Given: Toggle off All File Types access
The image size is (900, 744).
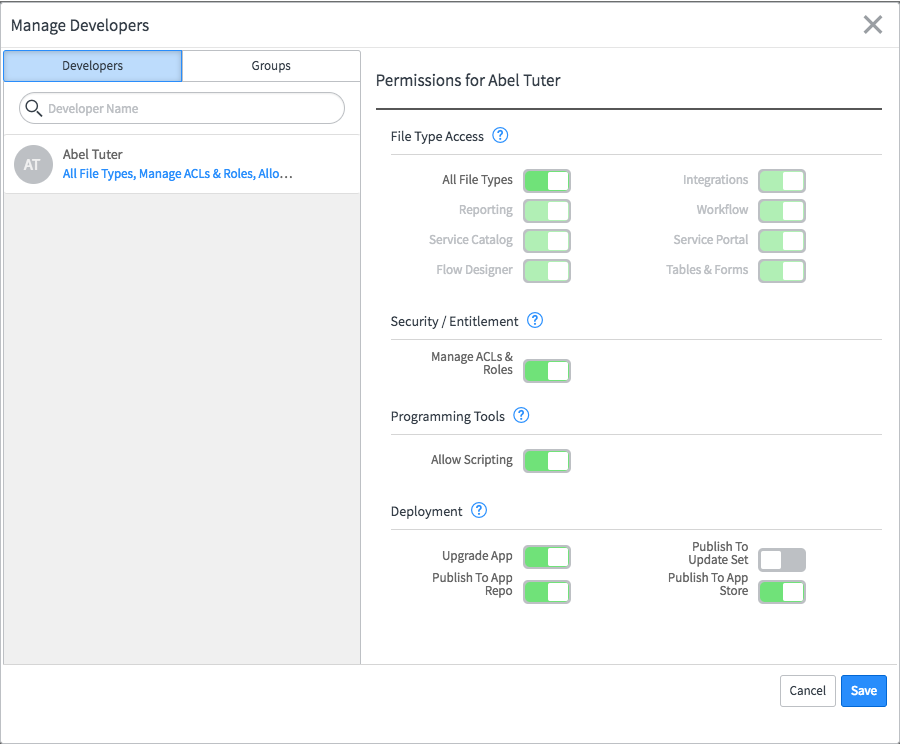Looking at the screenshot, I should pyautogui.click(x=547, y=181).
